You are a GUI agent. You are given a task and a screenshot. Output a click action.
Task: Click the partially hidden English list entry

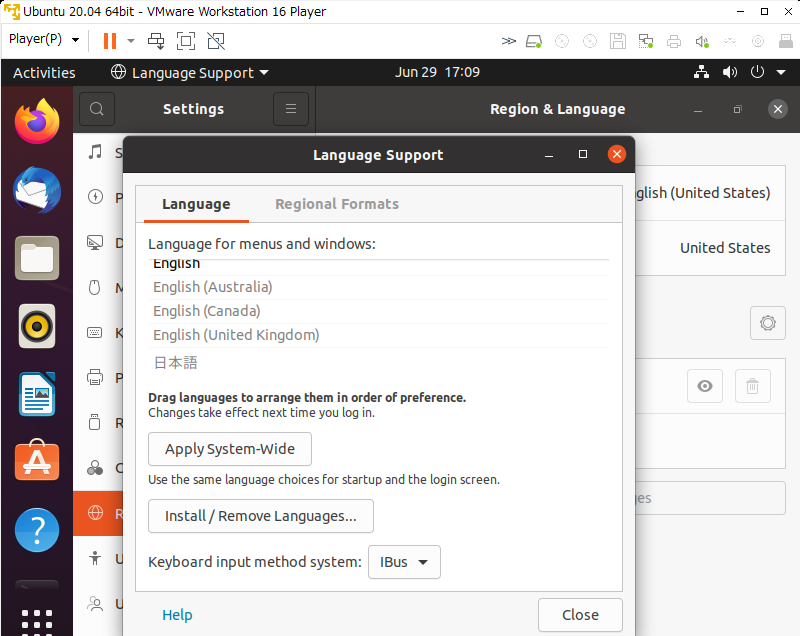tap(379, 267)
